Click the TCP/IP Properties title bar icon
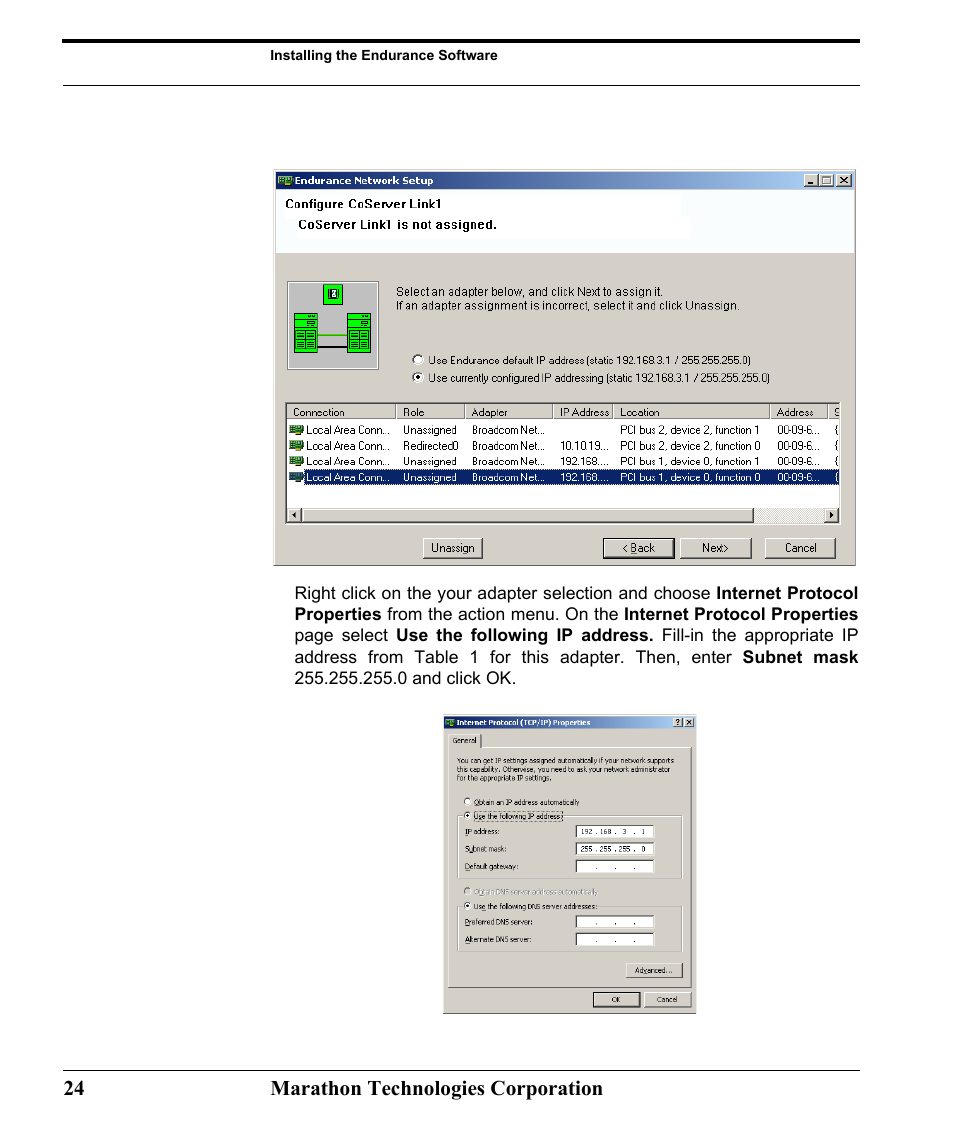 (450, 722)
